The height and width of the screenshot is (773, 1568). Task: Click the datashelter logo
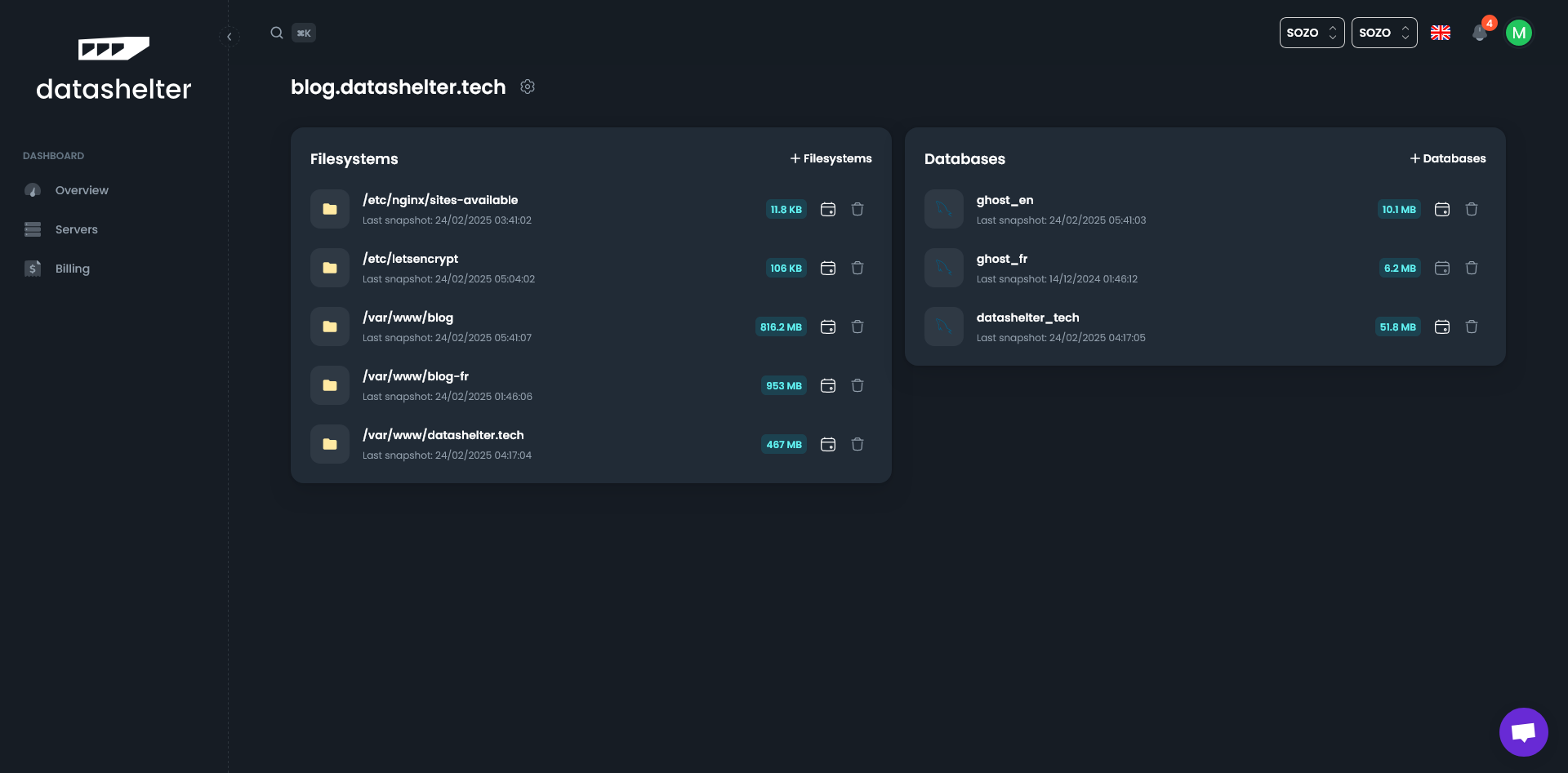coord(114,69)
